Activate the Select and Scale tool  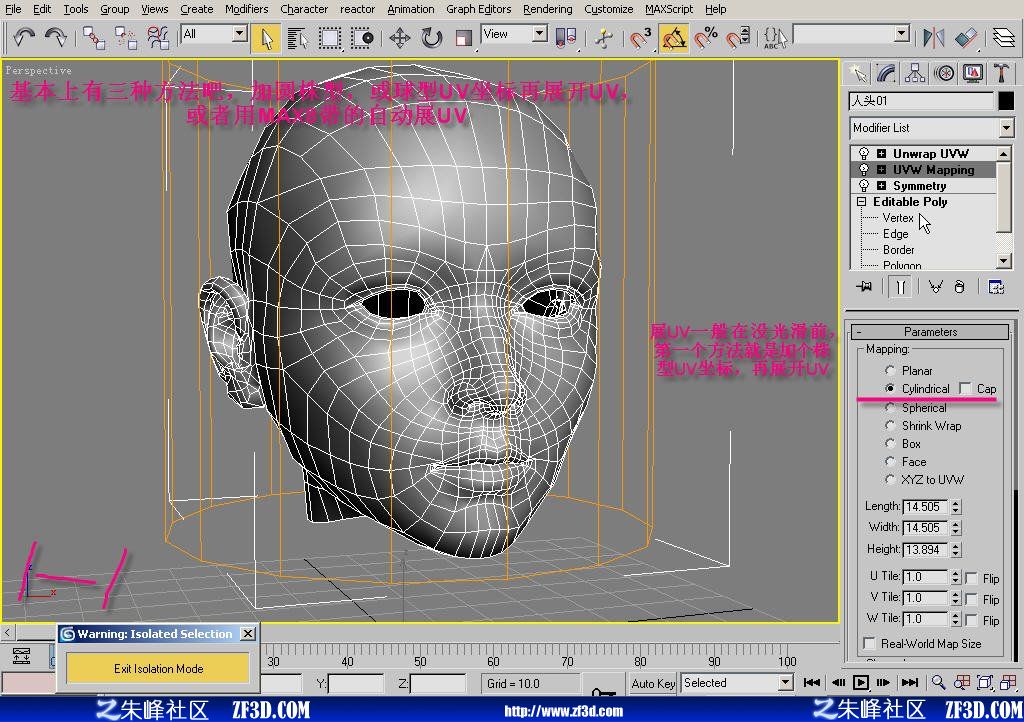click(x=464, y=38)
